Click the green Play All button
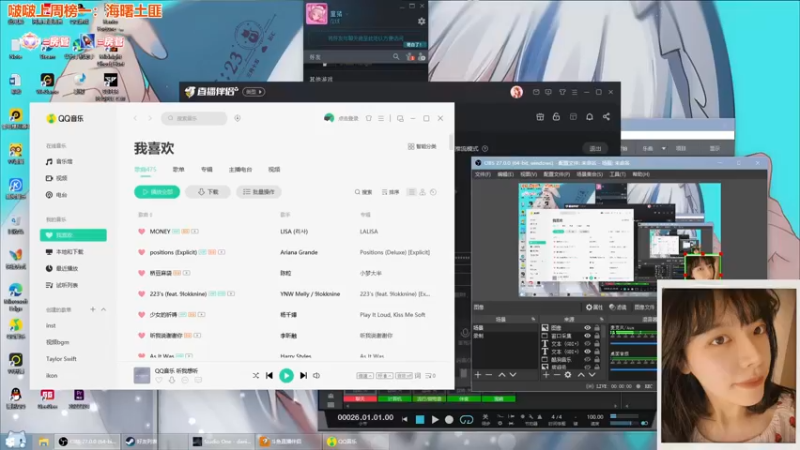Screen dimensions: 800x450 (157, 192)
